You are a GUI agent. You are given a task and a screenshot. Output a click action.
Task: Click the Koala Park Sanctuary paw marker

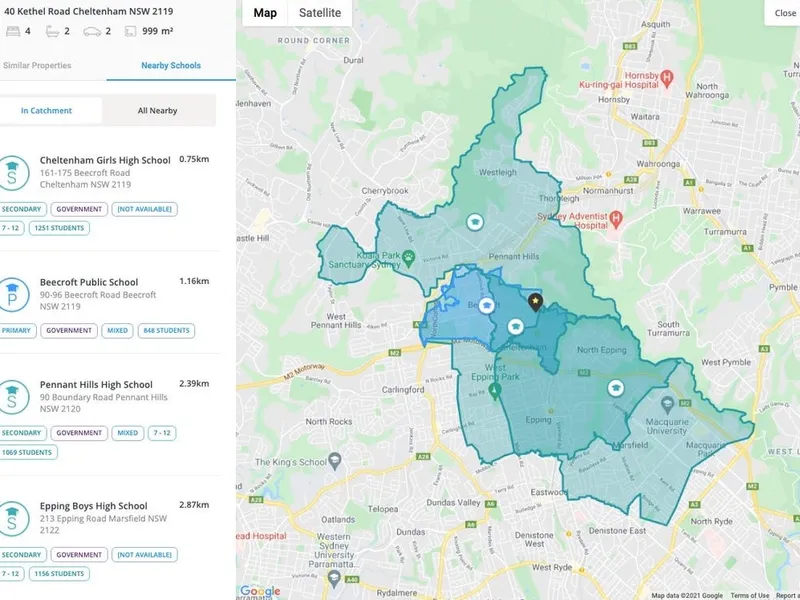tap(408, 258)
